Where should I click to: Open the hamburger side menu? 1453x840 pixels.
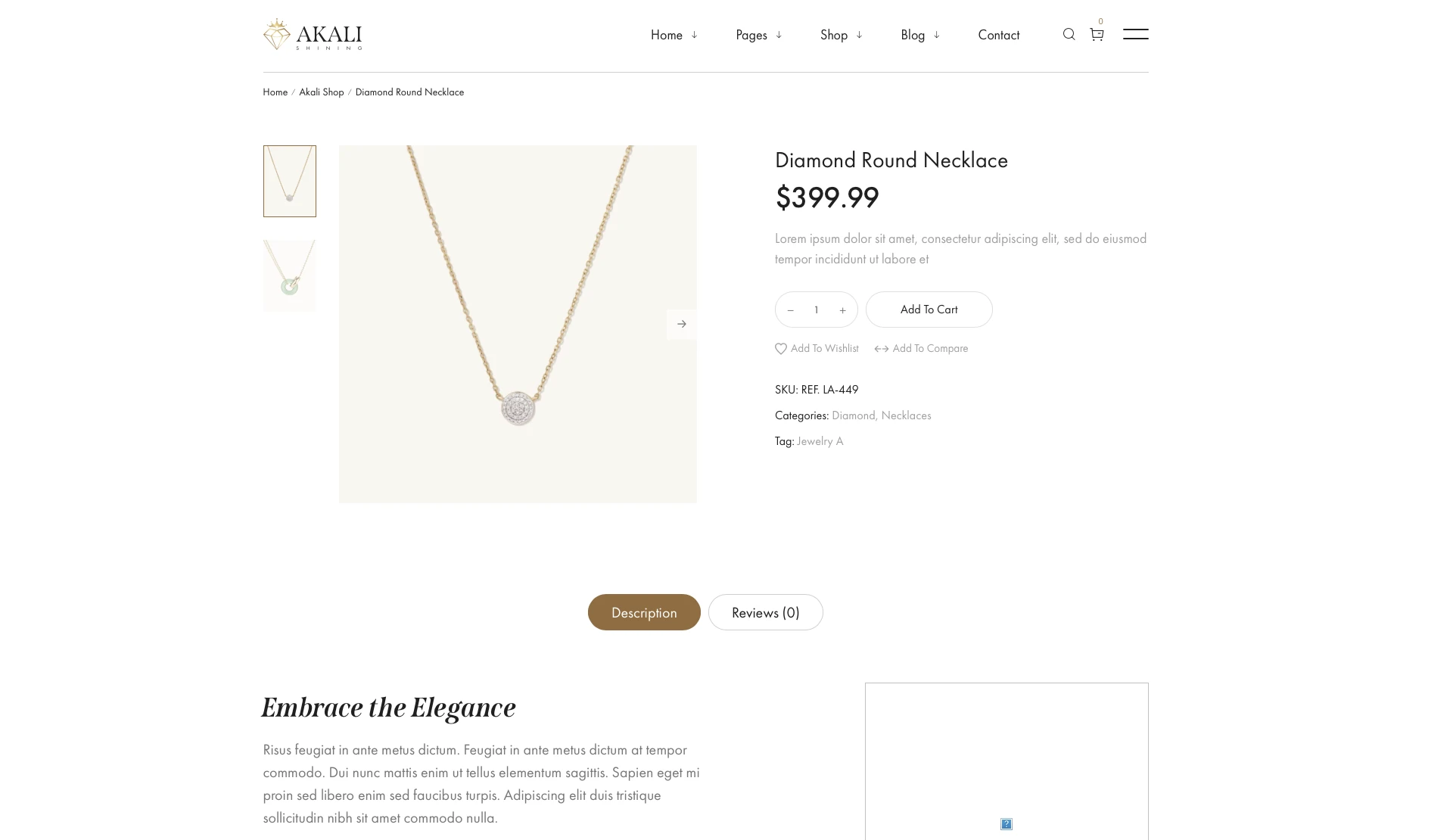[x=1135, y=34]
